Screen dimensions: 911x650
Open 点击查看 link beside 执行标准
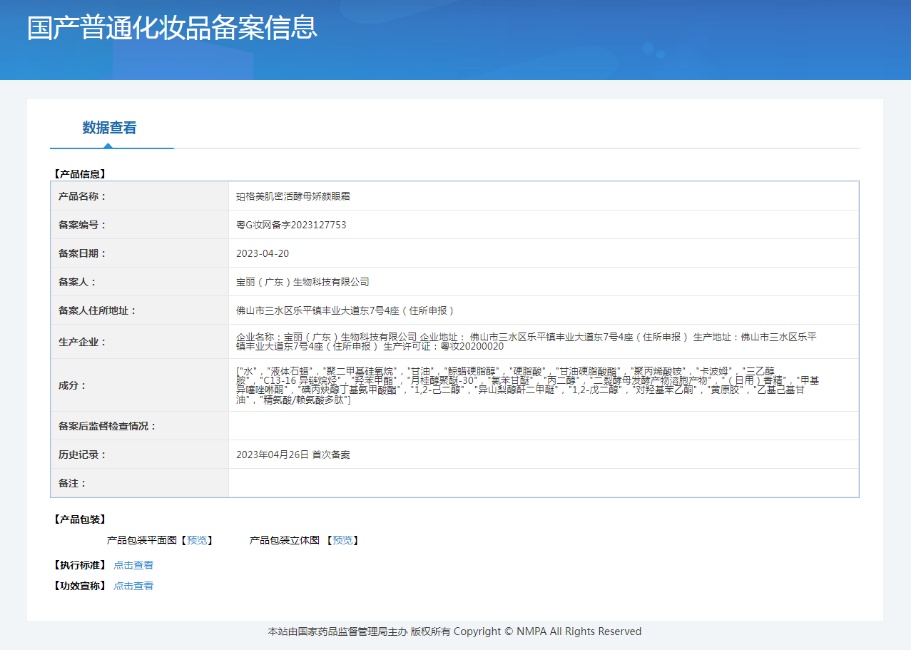coord(133,565)
